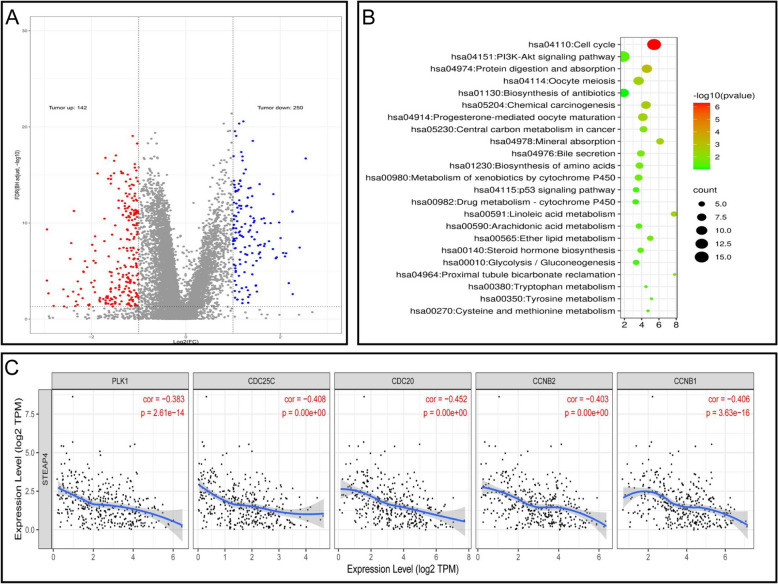Select 'hsa00010:Glycolysis / Gluconeogenesis' label
Viewport: 778px width, 584px height.
click(x=529, y=262)
